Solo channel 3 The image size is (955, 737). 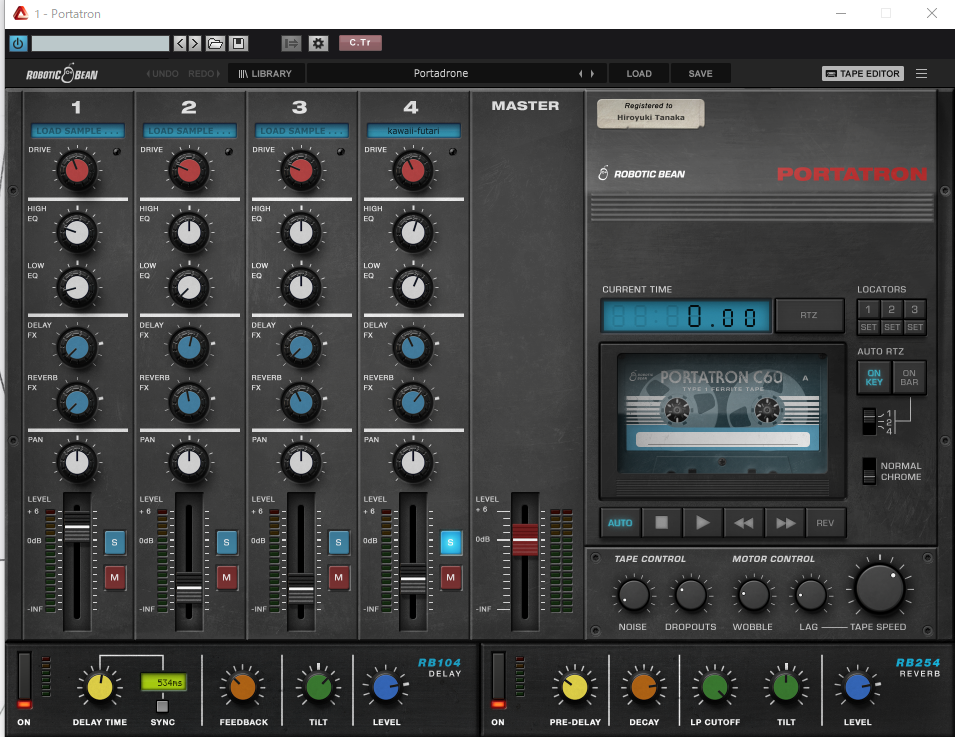click(339, 542)
